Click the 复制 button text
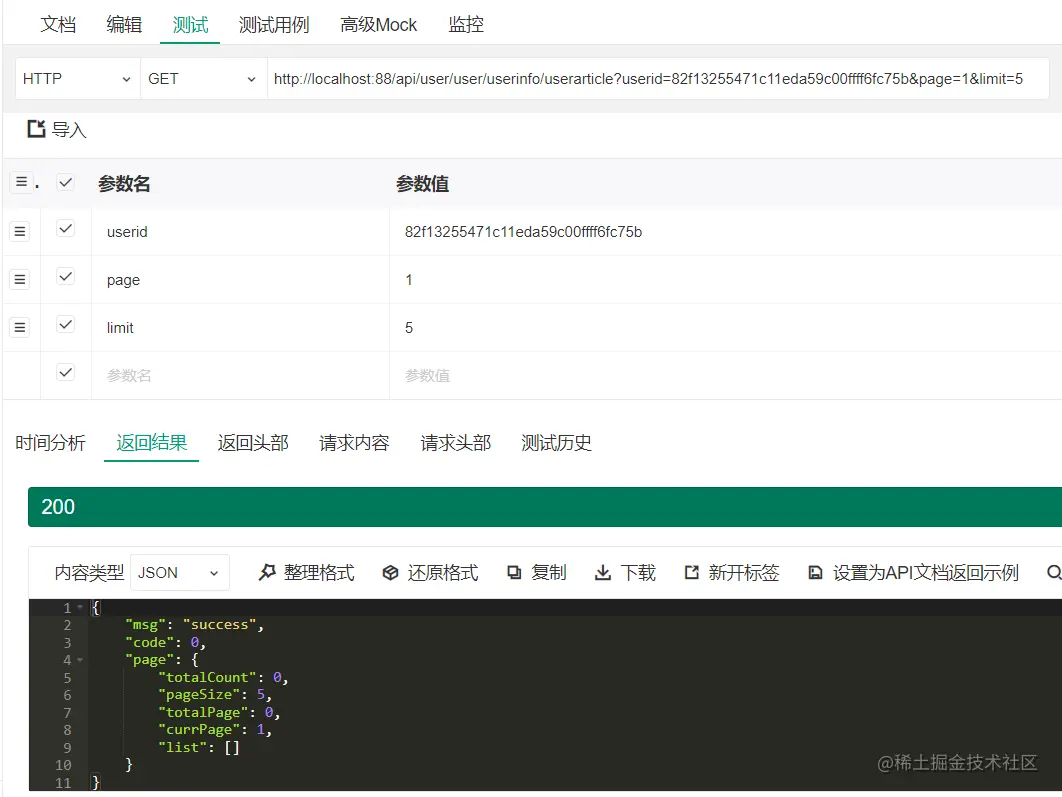1062x797 pixels. 549,573
